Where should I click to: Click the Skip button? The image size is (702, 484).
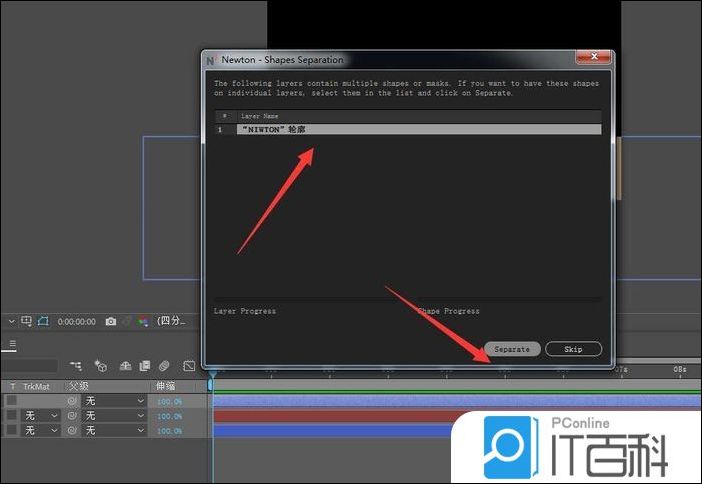pos(573,349)
